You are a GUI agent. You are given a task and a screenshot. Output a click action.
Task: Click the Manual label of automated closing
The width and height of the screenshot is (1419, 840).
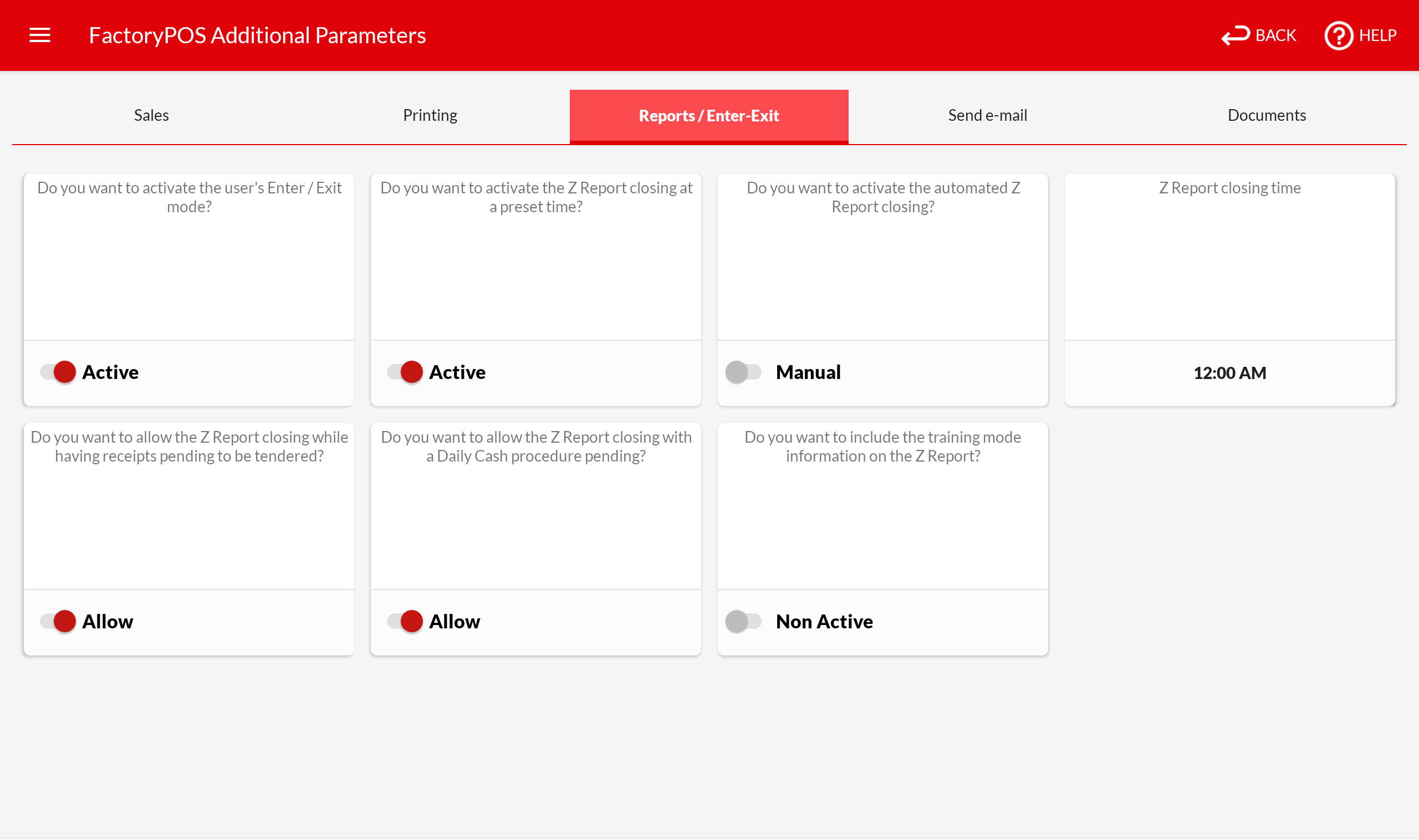808,372
